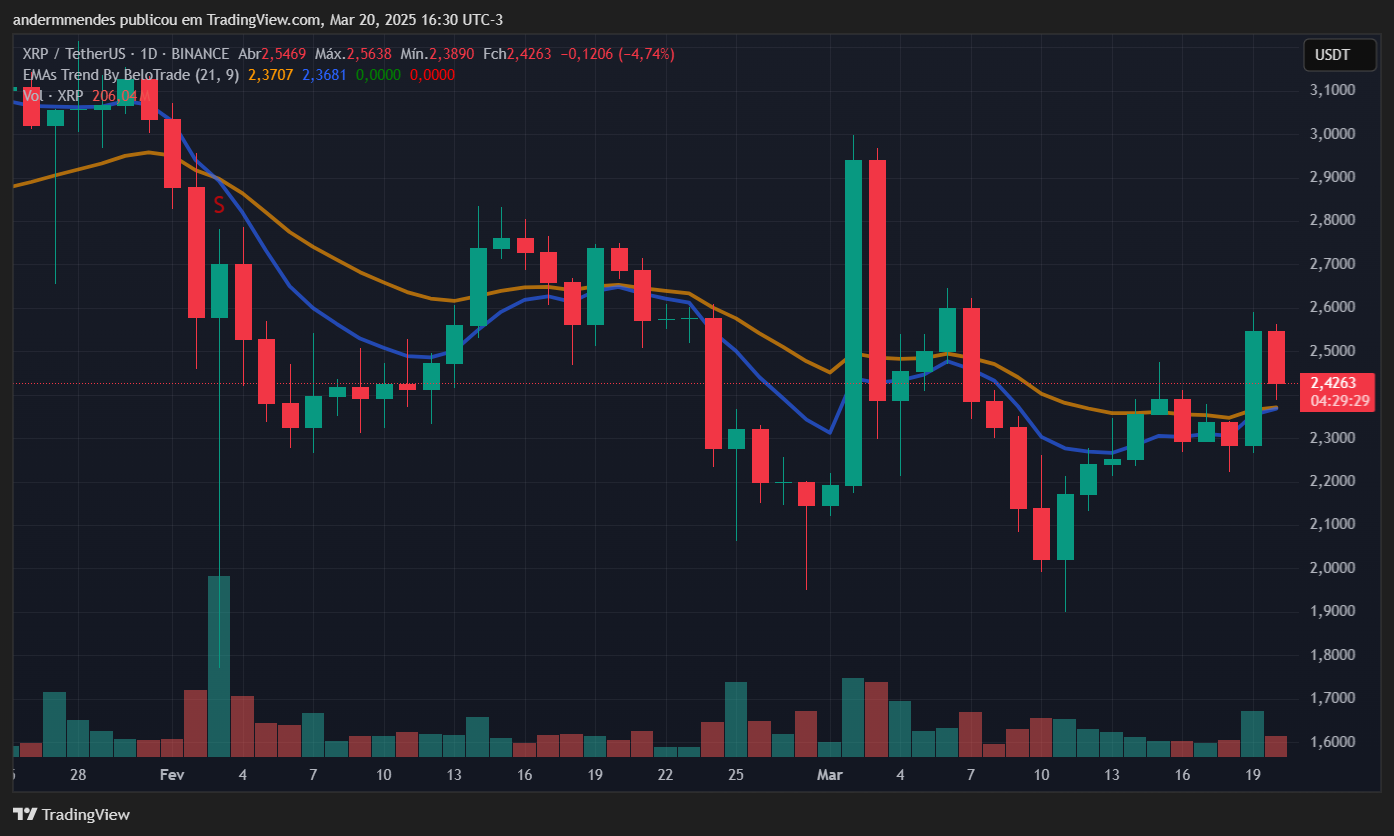Click the 2,0000 price axis label
Viewport: 1394px width, 836px height.
coord(1332,568)
